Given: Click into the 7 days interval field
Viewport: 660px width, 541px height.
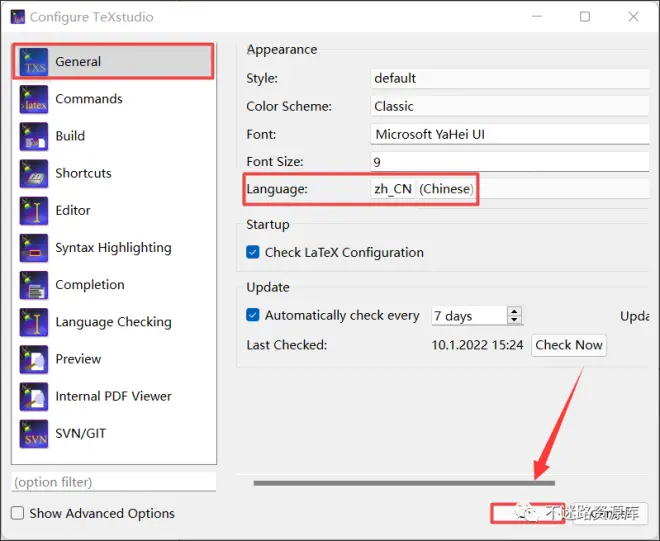Looking at the screenshot, I should 469,316.
